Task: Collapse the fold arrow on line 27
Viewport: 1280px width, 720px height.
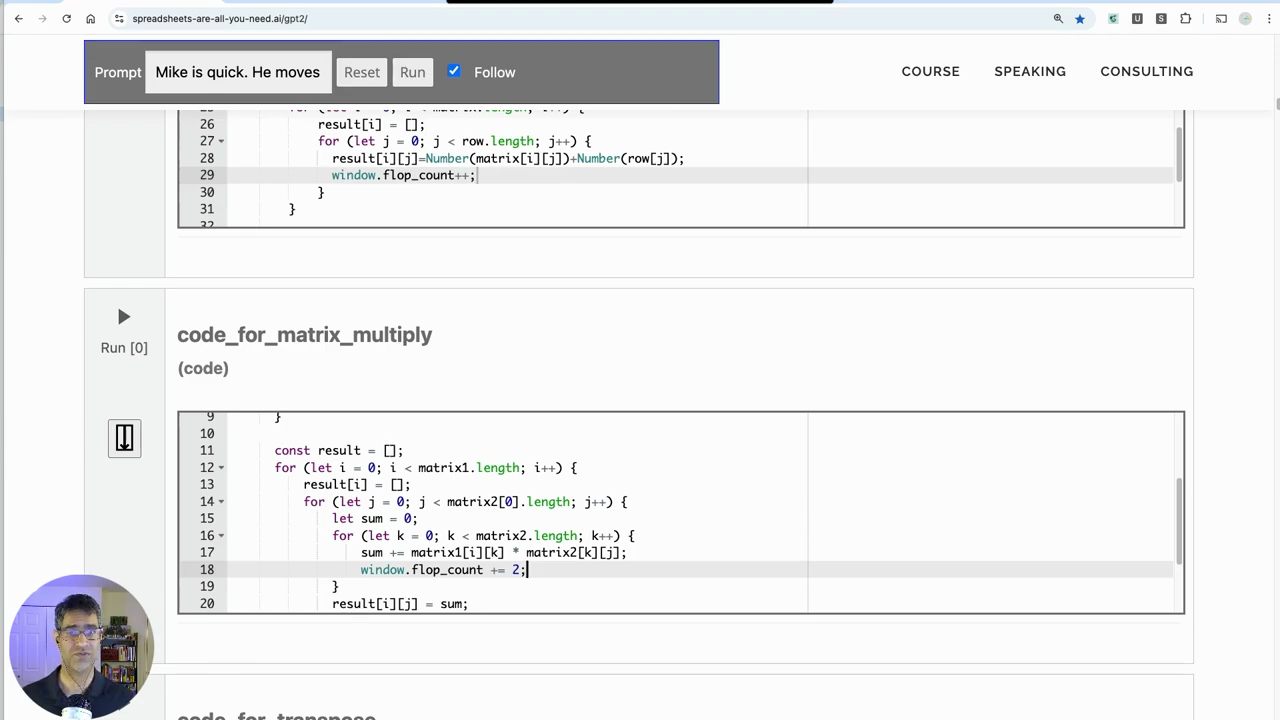Action: pos(221,141)
